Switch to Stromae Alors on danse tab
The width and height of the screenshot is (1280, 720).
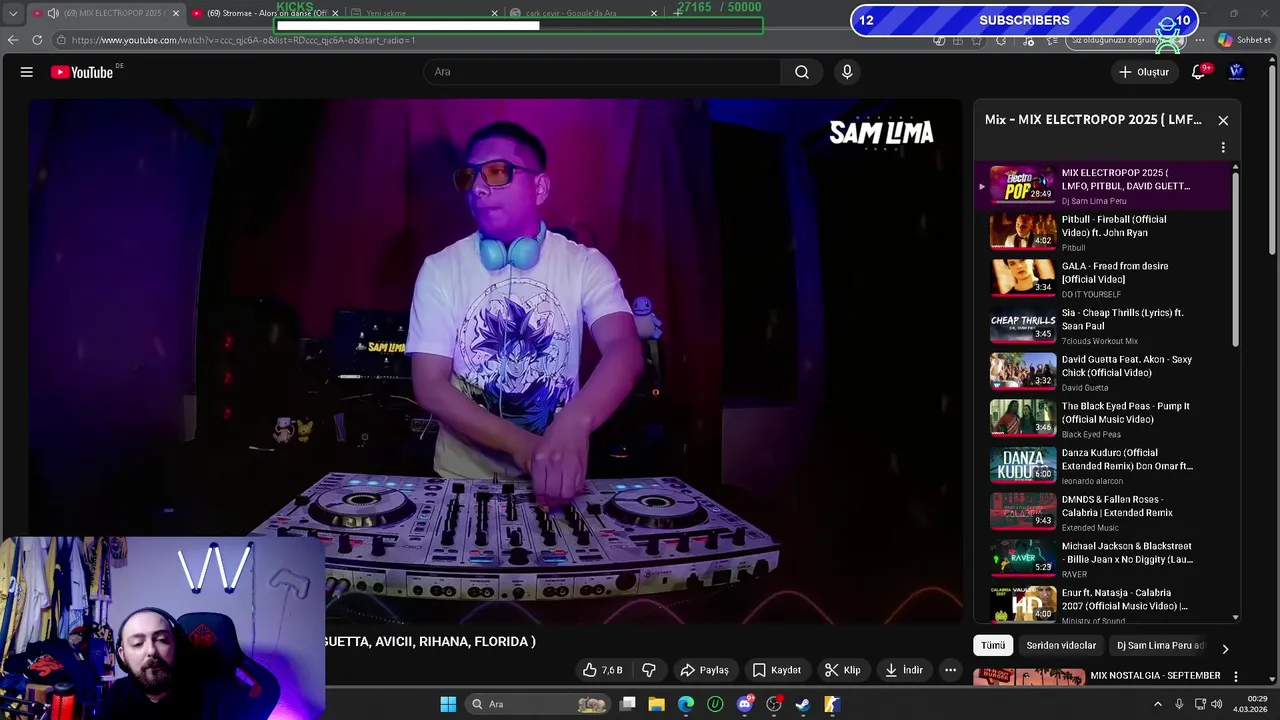(265, 13)
